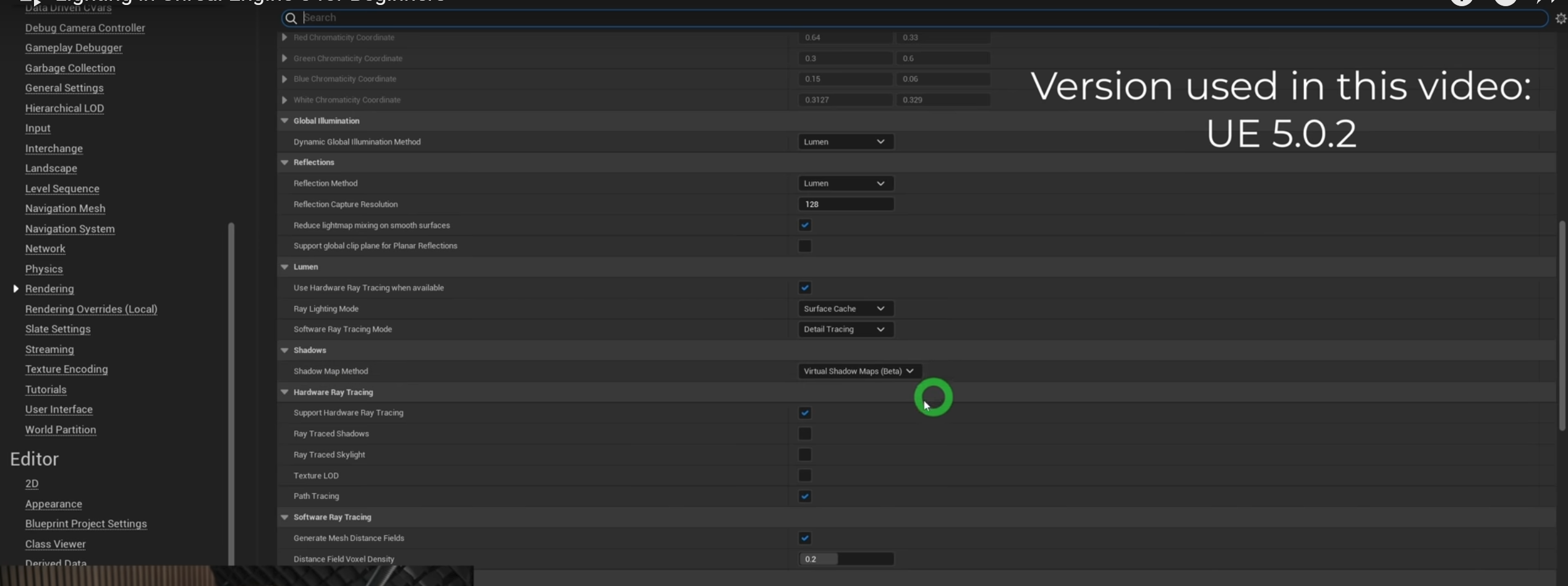
Task: Click White Chromaticity value 0.329
Action: (x=944, y=100)
